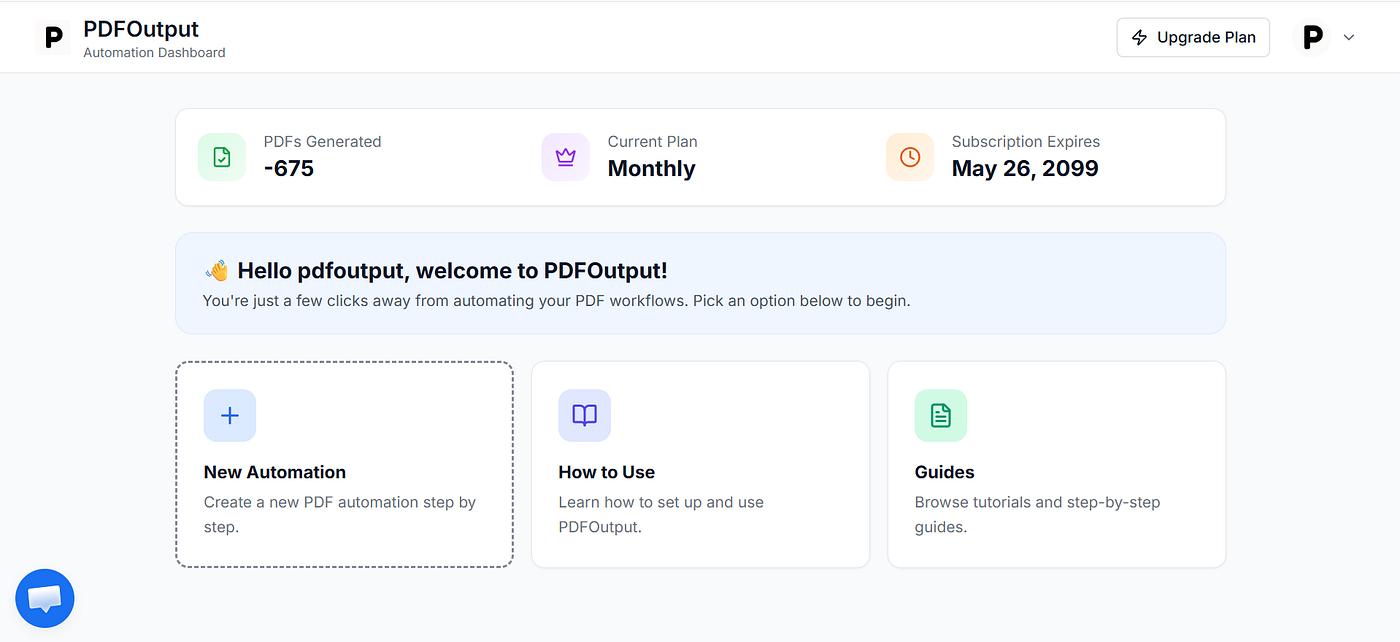This screenshot has width=1400, height=642.
Task: Click the open book How to Use icon
Action: (585, 415)
